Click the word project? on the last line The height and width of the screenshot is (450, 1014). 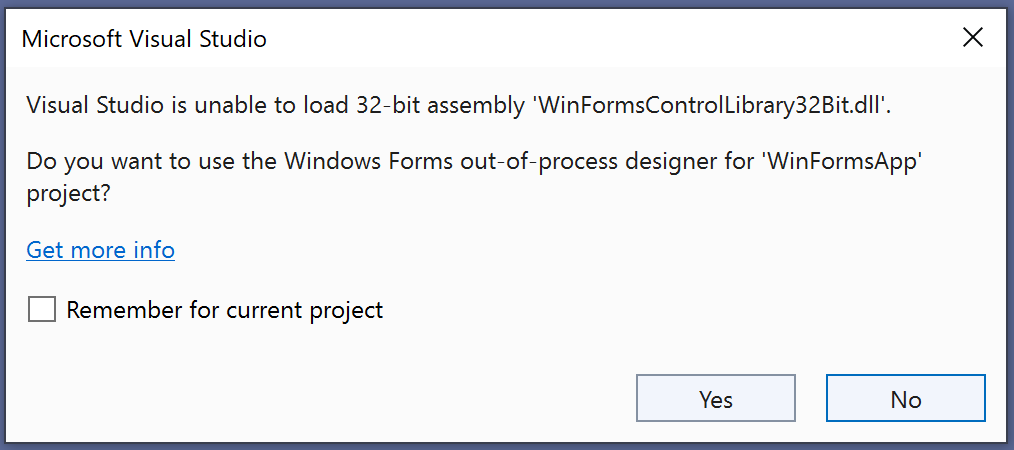(67, 195)
